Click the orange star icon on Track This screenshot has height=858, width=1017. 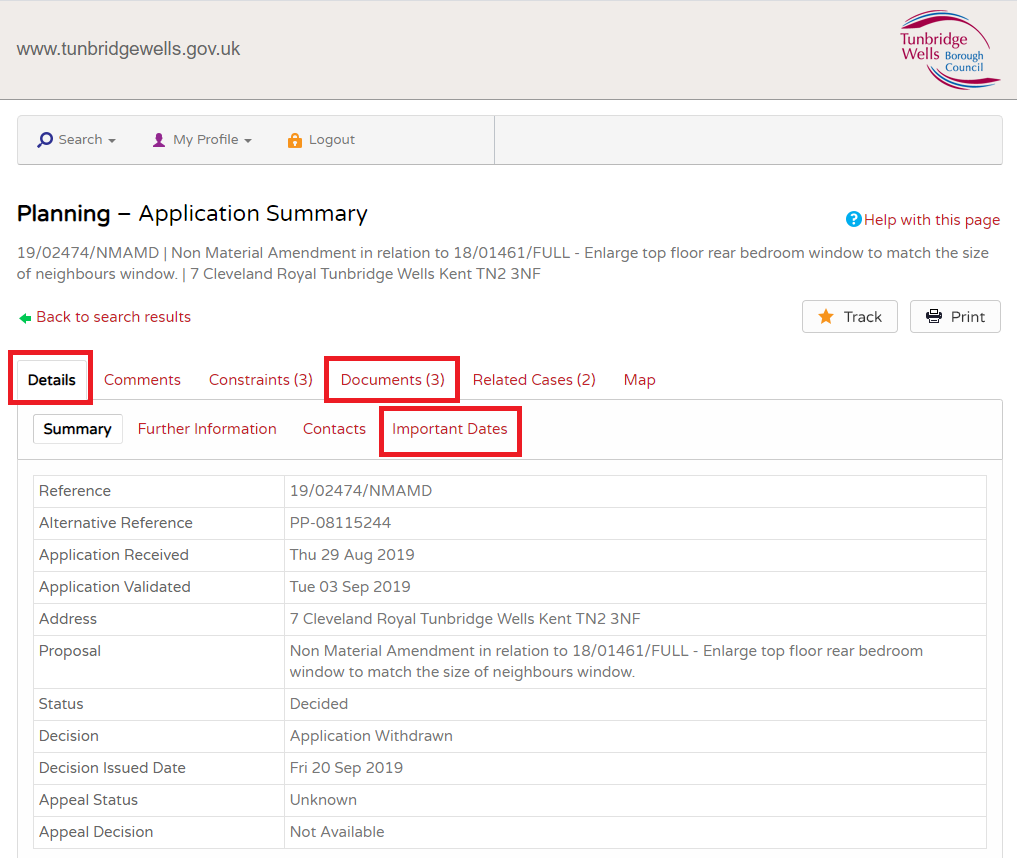coord(826,316)
